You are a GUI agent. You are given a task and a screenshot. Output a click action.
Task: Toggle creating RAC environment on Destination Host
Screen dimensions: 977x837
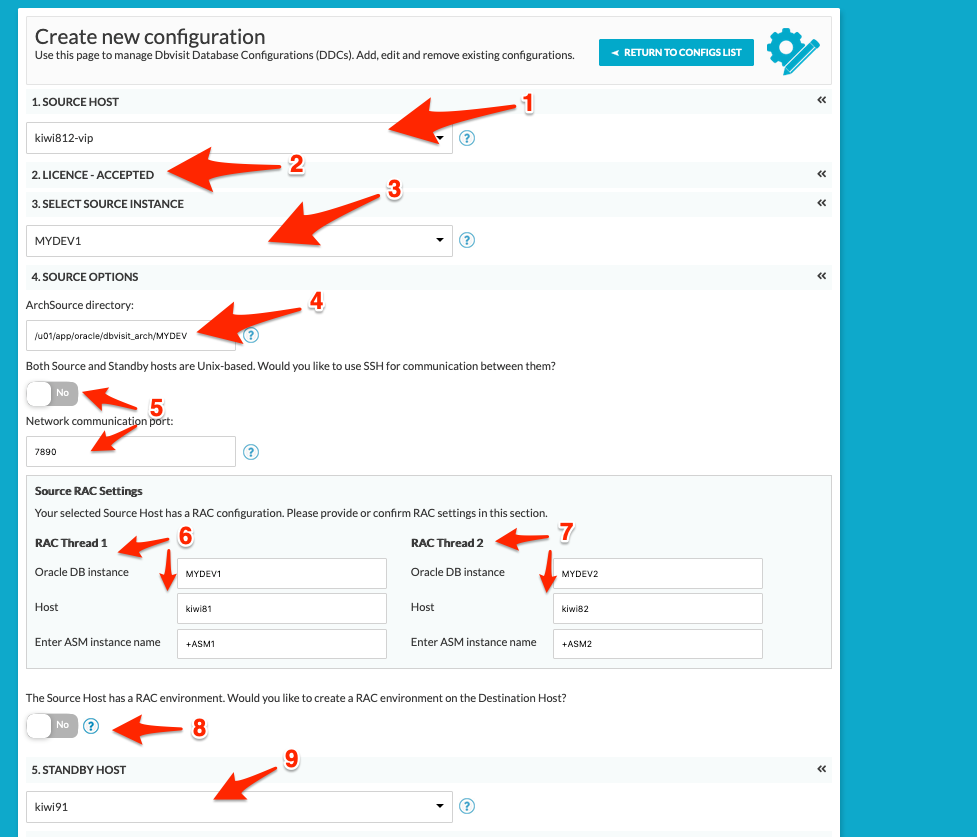tap(52, 725)
